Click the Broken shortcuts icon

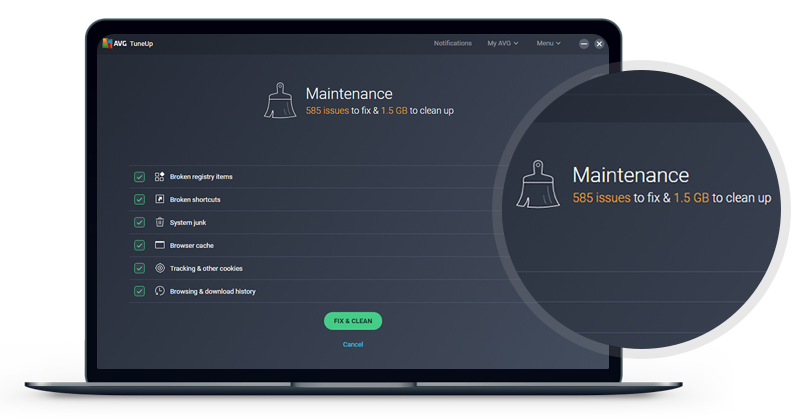[159, 200]
